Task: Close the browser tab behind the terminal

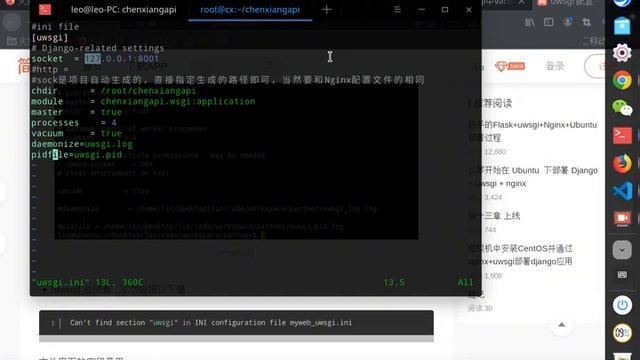Action: pyautogui.click(x=521, y=2)
